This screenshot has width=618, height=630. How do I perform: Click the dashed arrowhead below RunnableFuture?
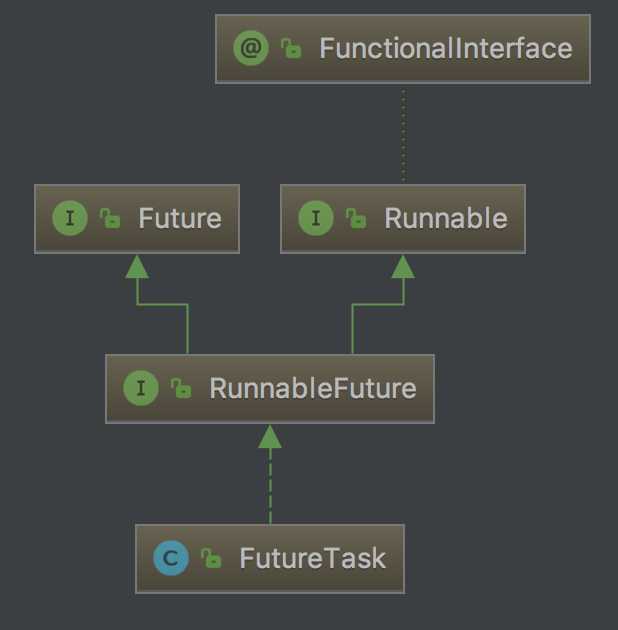(x=270, y=435)
